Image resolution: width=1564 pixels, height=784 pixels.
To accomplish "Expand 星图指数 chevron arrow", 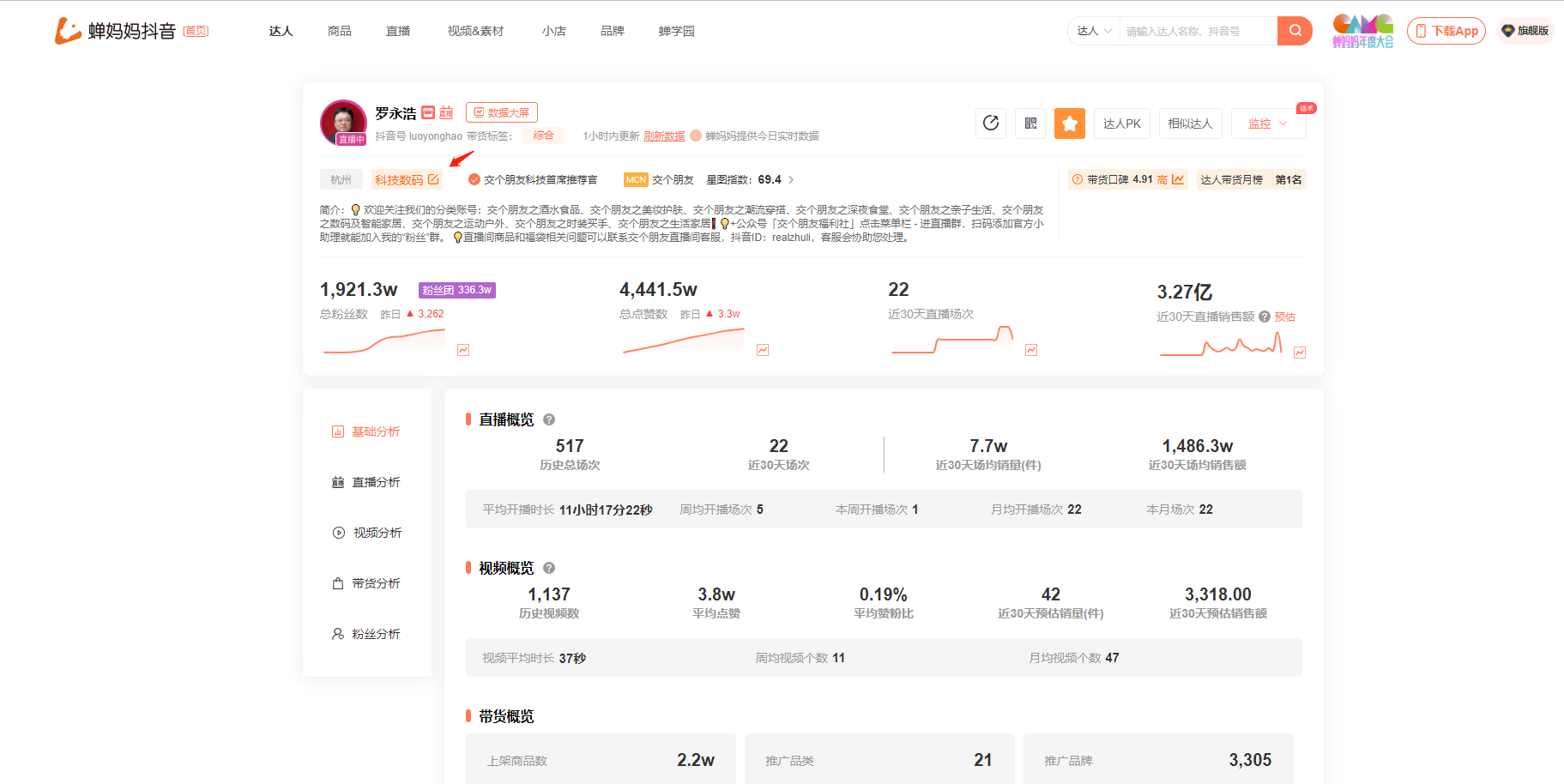I will tap(791, 180).
